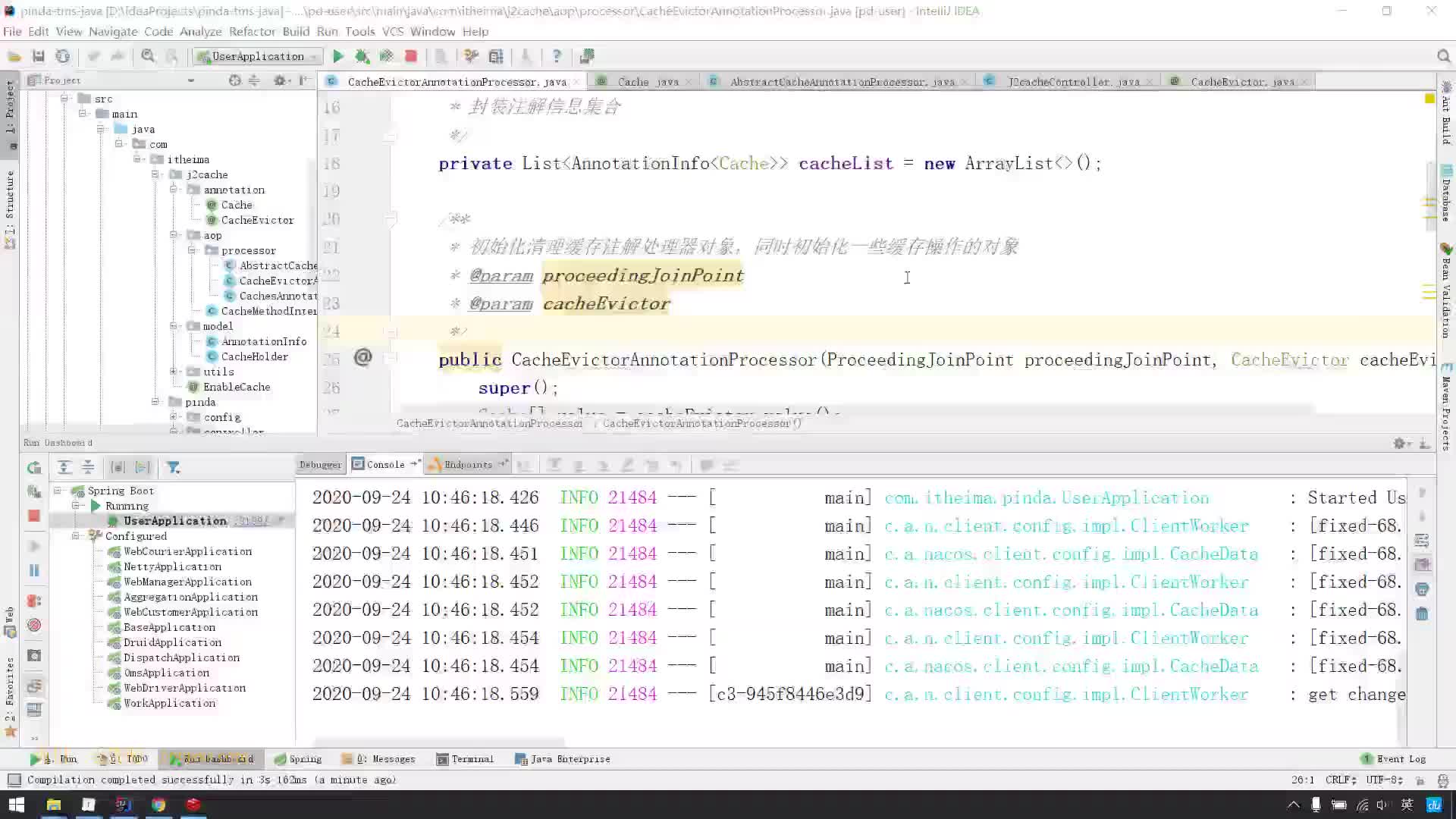This screenshot has height=819, width=1456.
Task: Open the Debugger tab
Action: click(x=320, y=465)
